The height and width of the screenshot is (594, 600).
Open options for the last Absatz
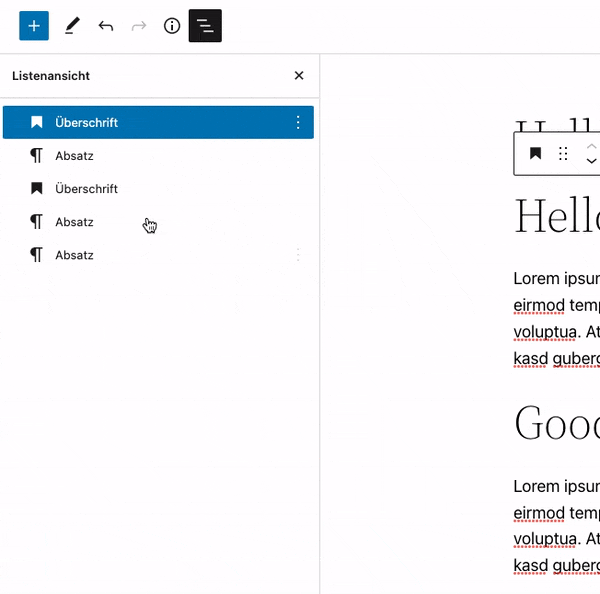[x=297, y=255]
